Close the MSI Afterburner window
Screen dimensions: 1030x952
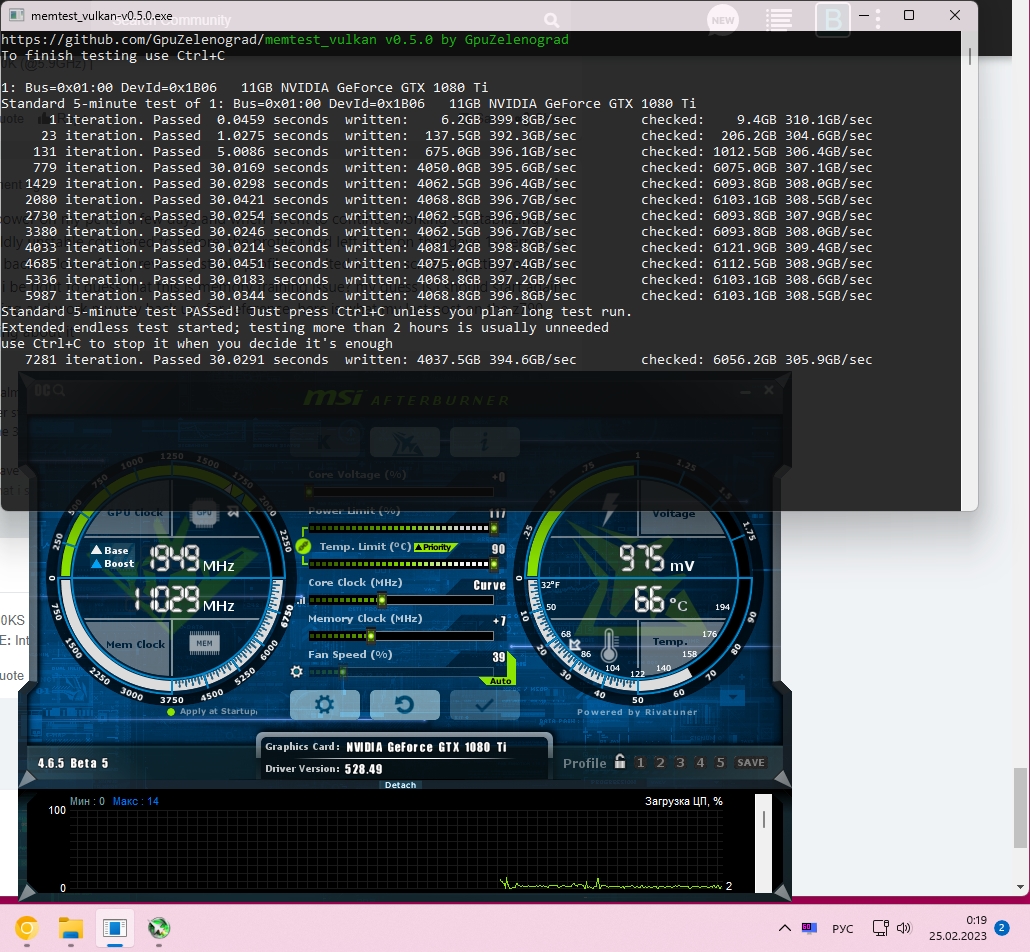pos(769,390)
